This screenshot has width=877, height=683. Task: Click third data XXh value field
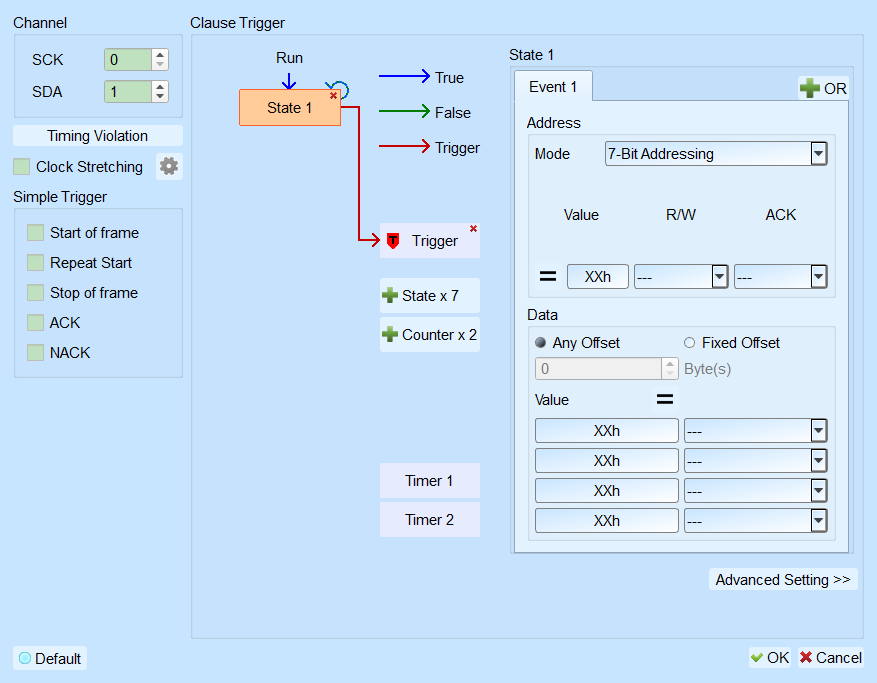click(606, 491)
